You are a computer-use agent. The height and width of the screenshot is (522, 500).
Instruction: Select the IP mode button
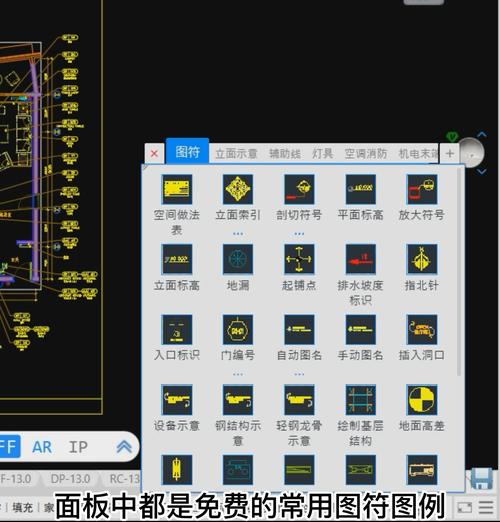pyautogui.click(x=78, y=447)
